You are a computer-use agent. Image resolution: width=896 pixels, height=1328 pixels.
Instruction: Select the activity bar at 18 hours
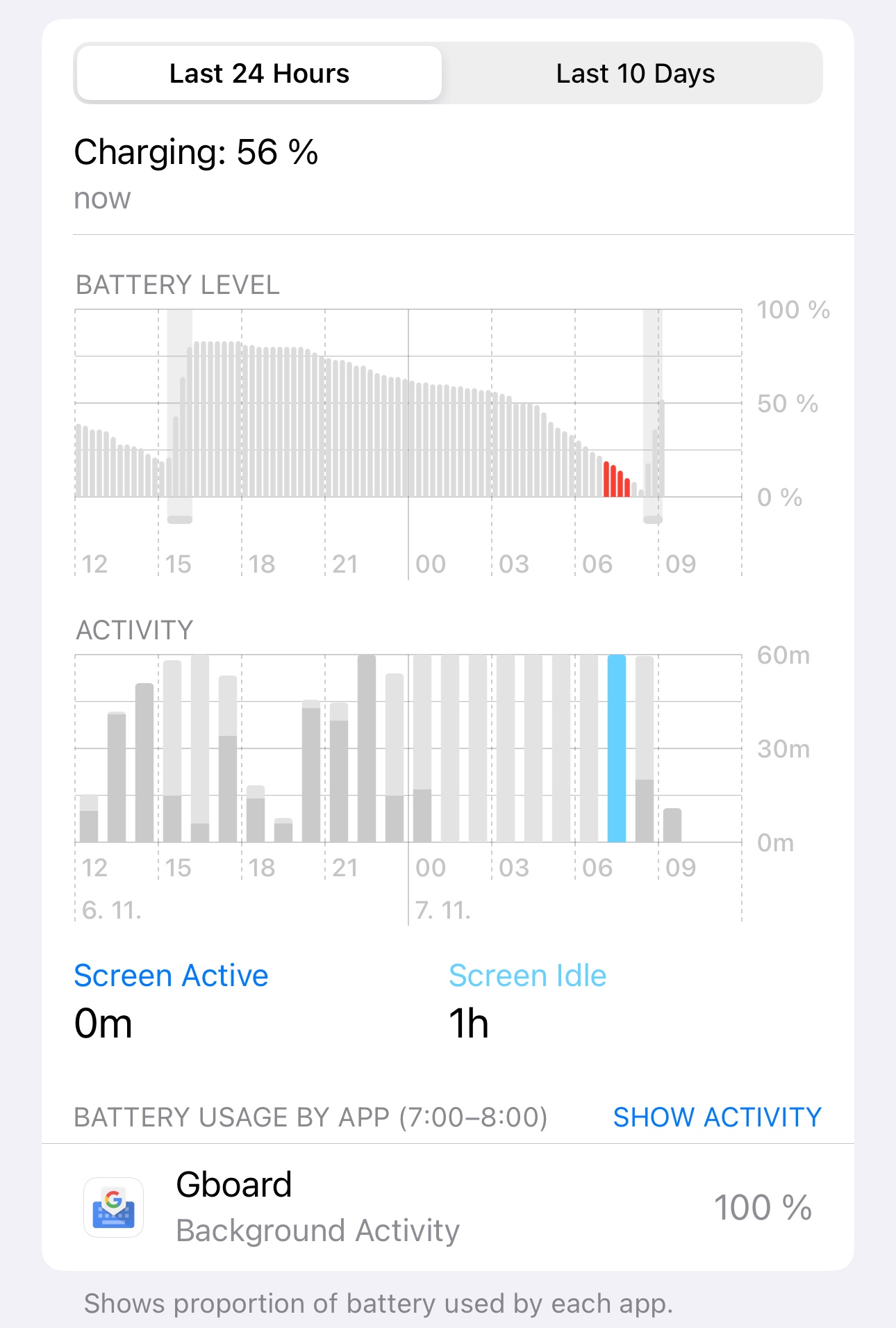click(x=256, y=814)
